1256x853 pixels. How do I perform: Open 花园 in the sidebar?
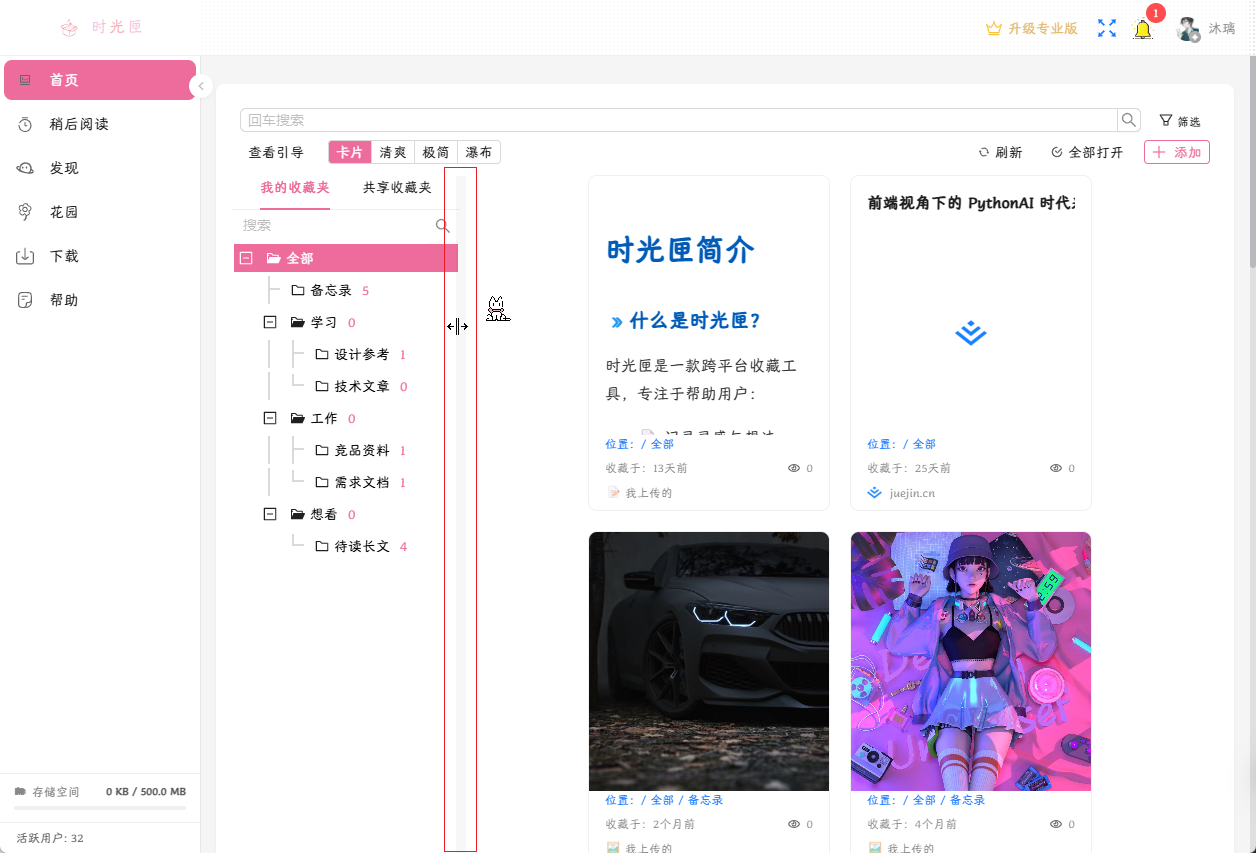tap(100, 212)
